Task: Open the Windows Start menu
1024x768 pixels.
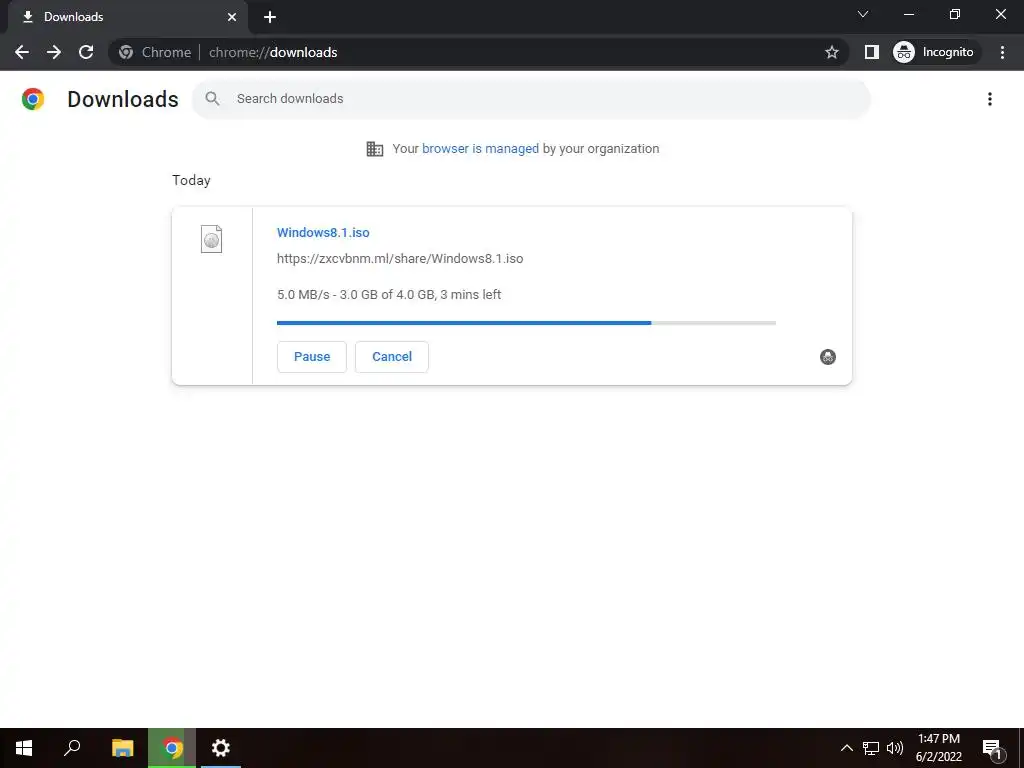Action: pos(24,748)
